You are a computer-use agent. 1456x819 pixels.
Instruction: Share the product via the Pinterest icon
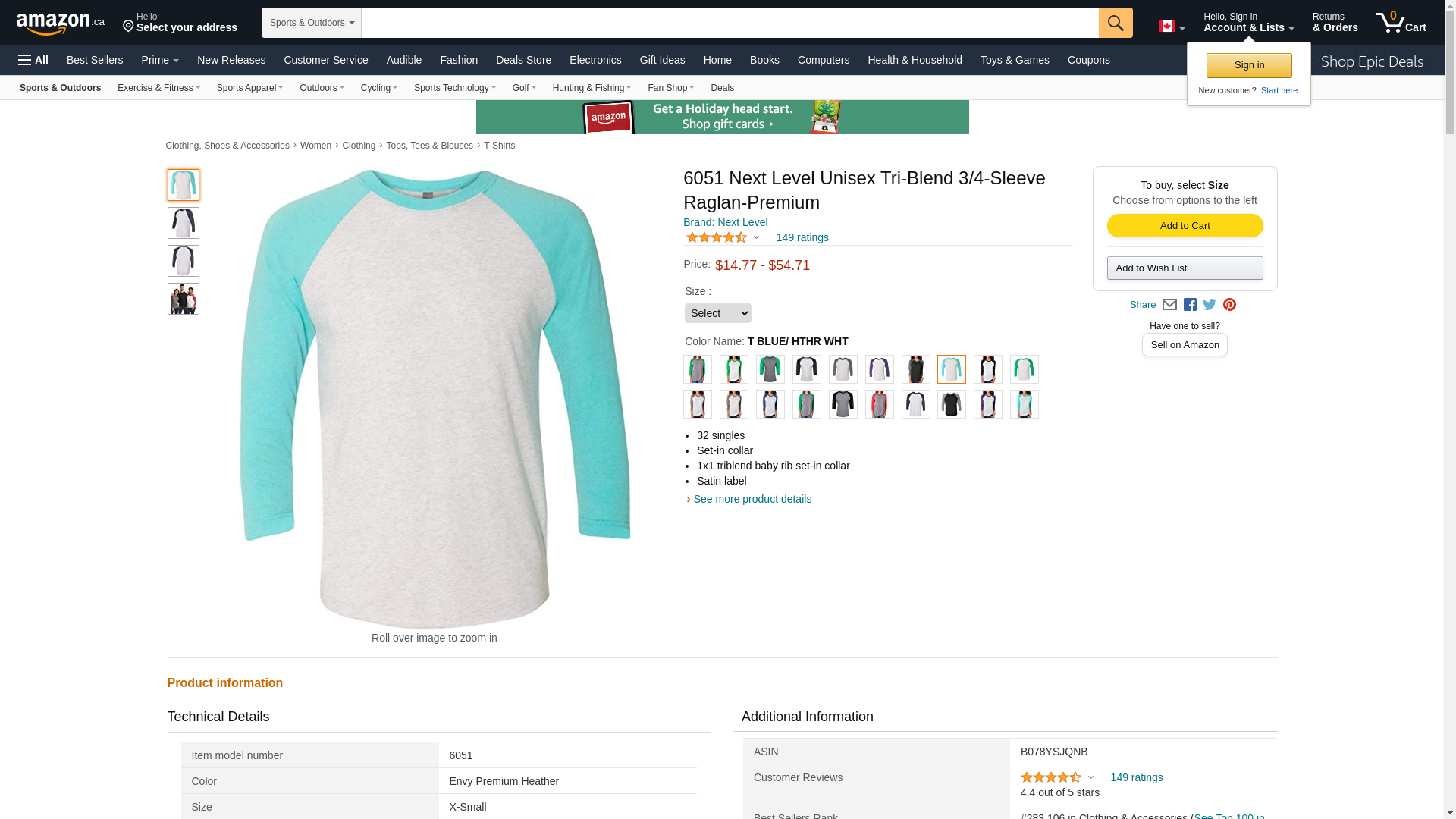pyautogui.click(x=1229, y=305)
